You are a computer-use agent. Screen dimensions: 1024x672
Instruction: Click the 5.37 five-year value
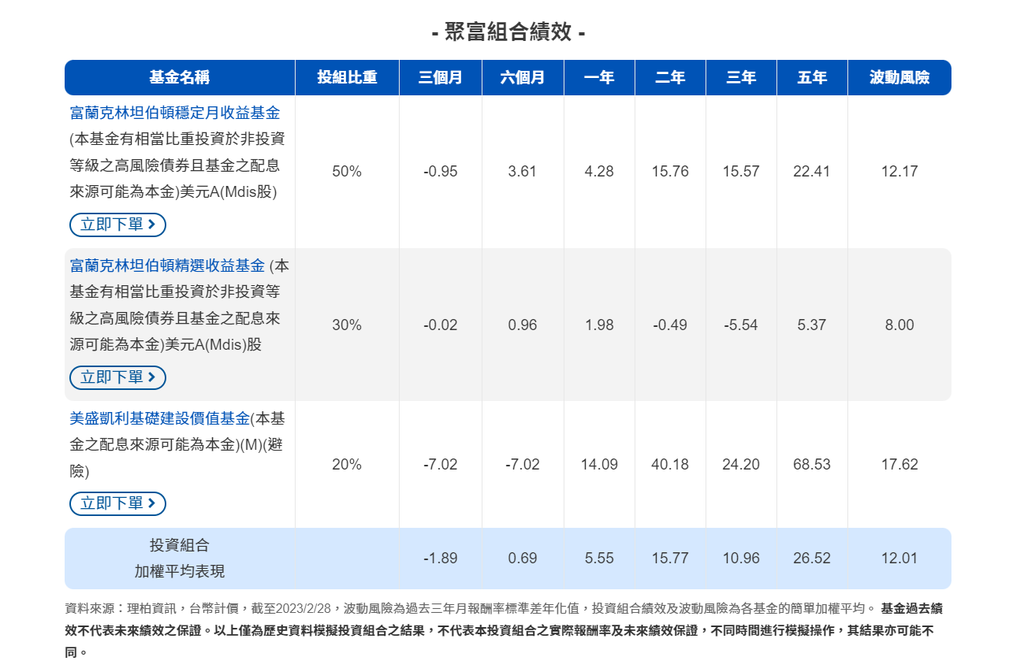[x=812, y=325]
